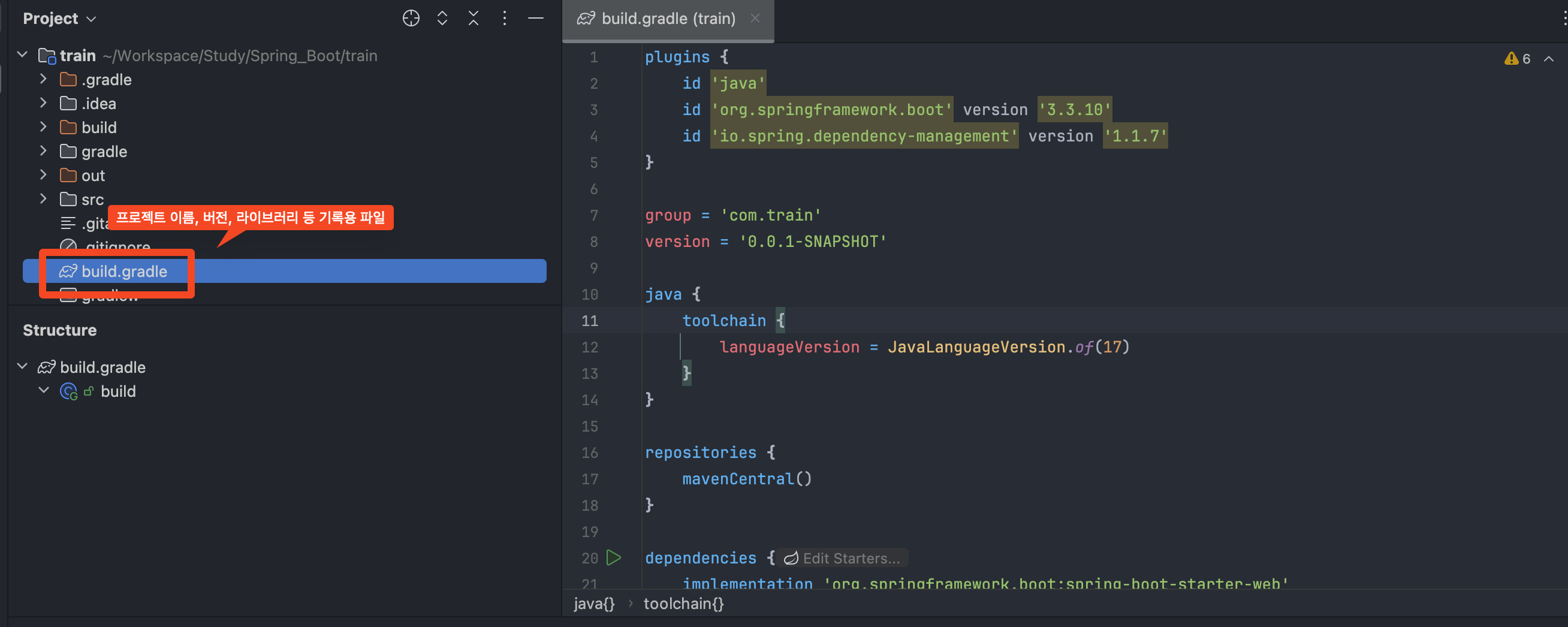This screenshot has height=627, width=1568.
Task: Click the toolchain keyword on line 11
Action: coord(723,321)
